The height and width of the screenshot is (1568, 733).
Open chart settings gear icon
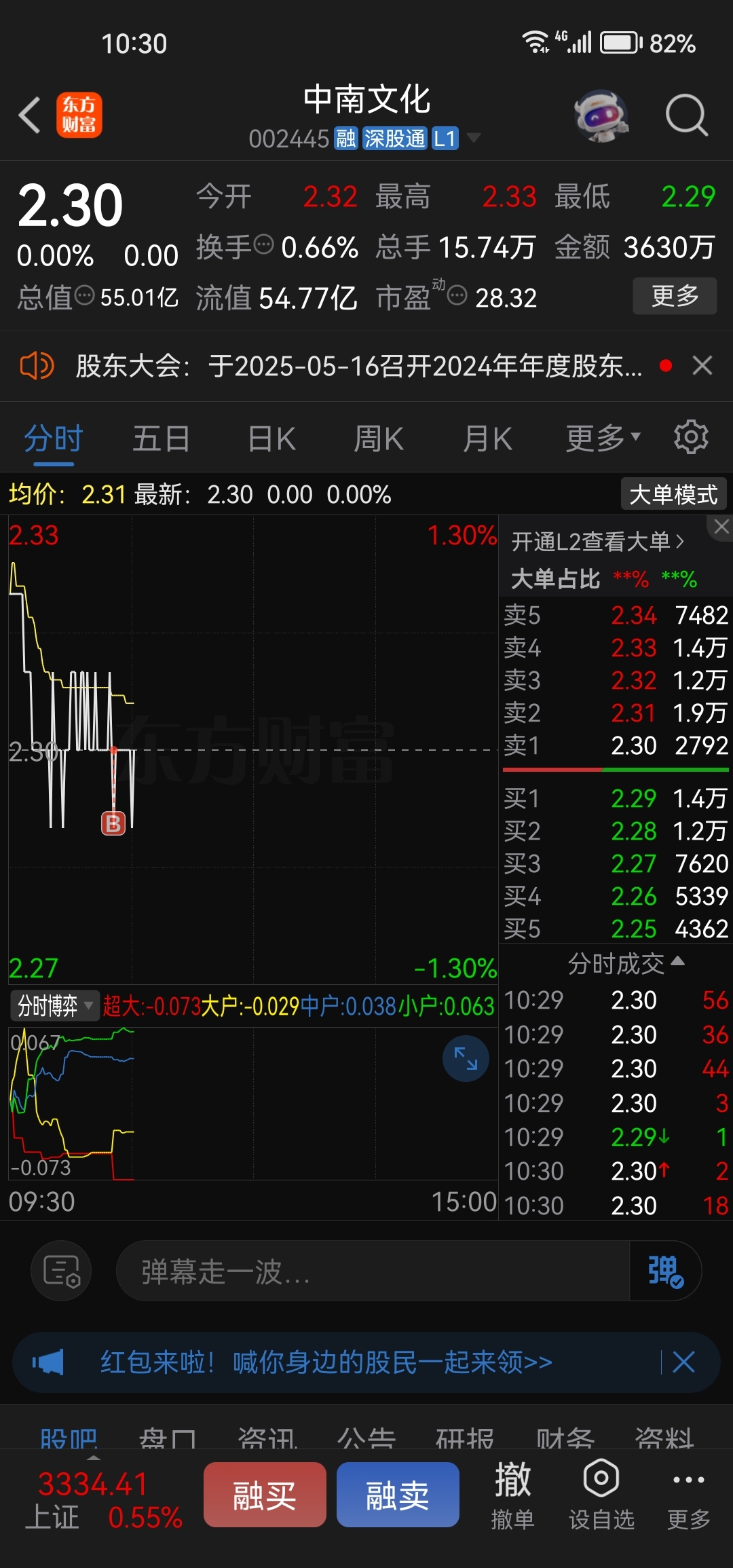691,437
